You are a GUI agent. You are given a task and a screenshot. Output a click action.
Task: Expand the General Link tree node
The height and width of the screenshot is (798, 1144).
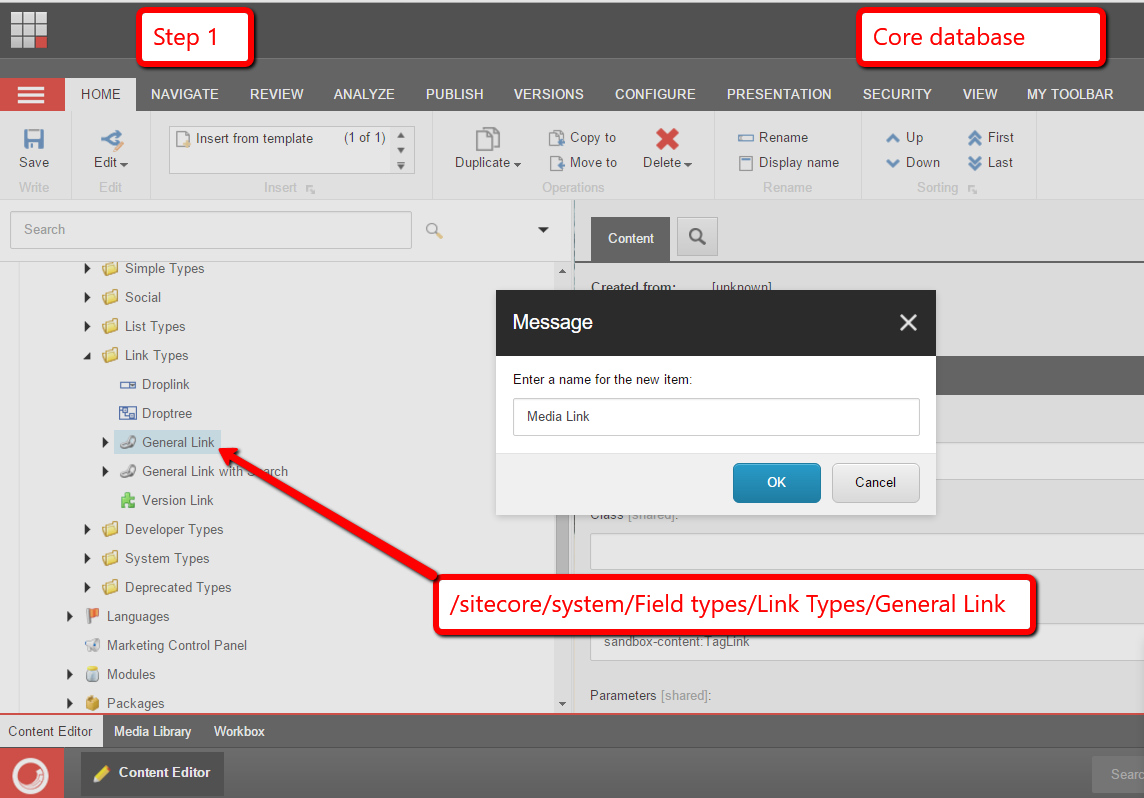pyautogui.click(x=105, y=442)
